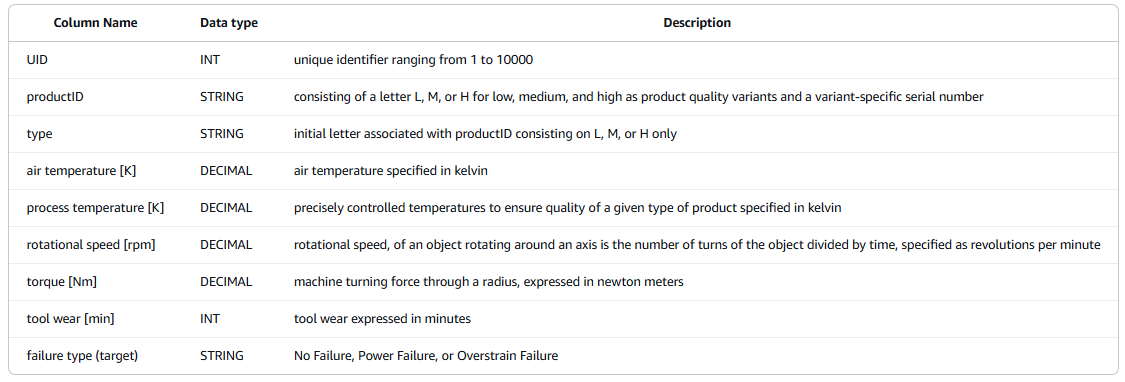
Task: Click the Column Name header
Action: click(95, 23)
